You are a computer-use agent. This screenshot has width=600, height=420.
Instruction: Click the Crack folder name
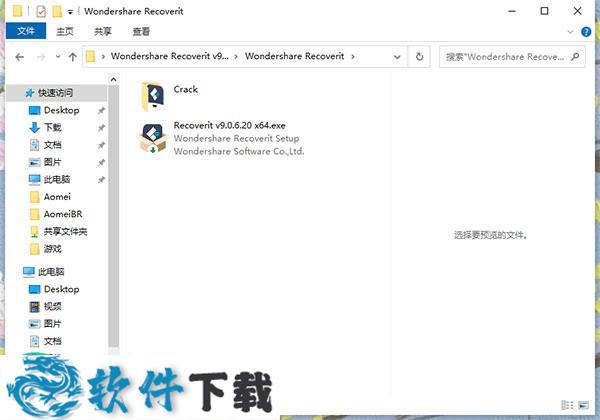(x=186, y=90)
